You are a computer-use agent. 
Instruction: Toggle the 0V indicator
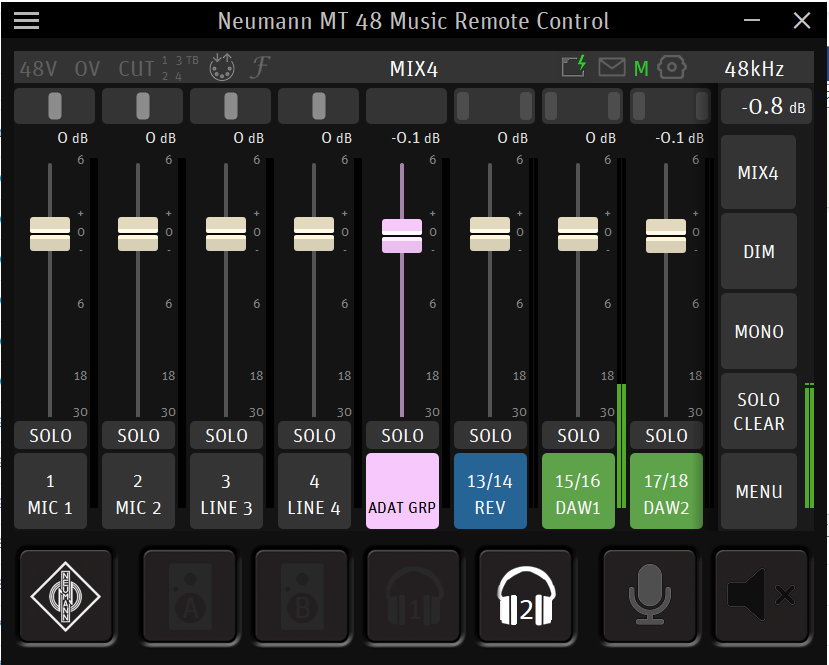point(87,69)
